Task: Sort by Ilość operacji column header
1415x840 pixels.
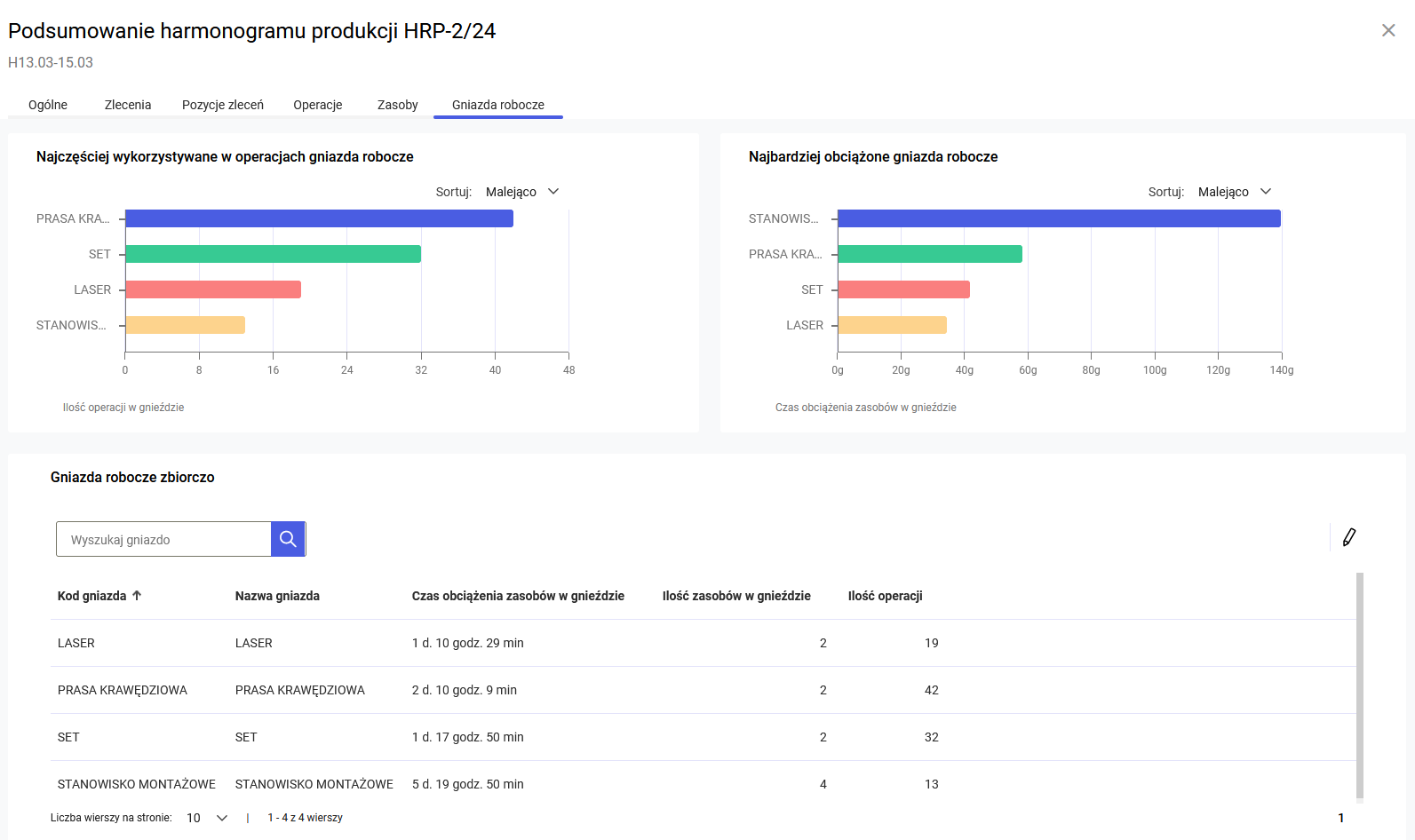Action: (885, 596)
